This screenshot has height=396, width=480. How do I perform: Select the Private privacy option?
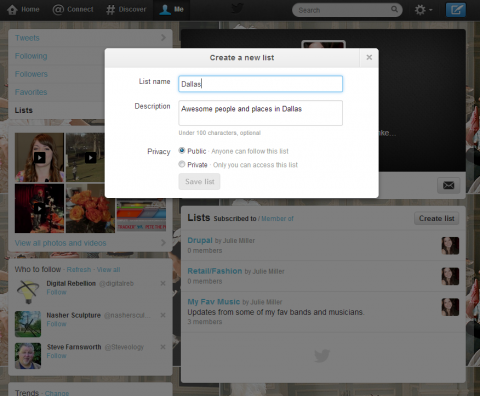(x=182, y=164)
